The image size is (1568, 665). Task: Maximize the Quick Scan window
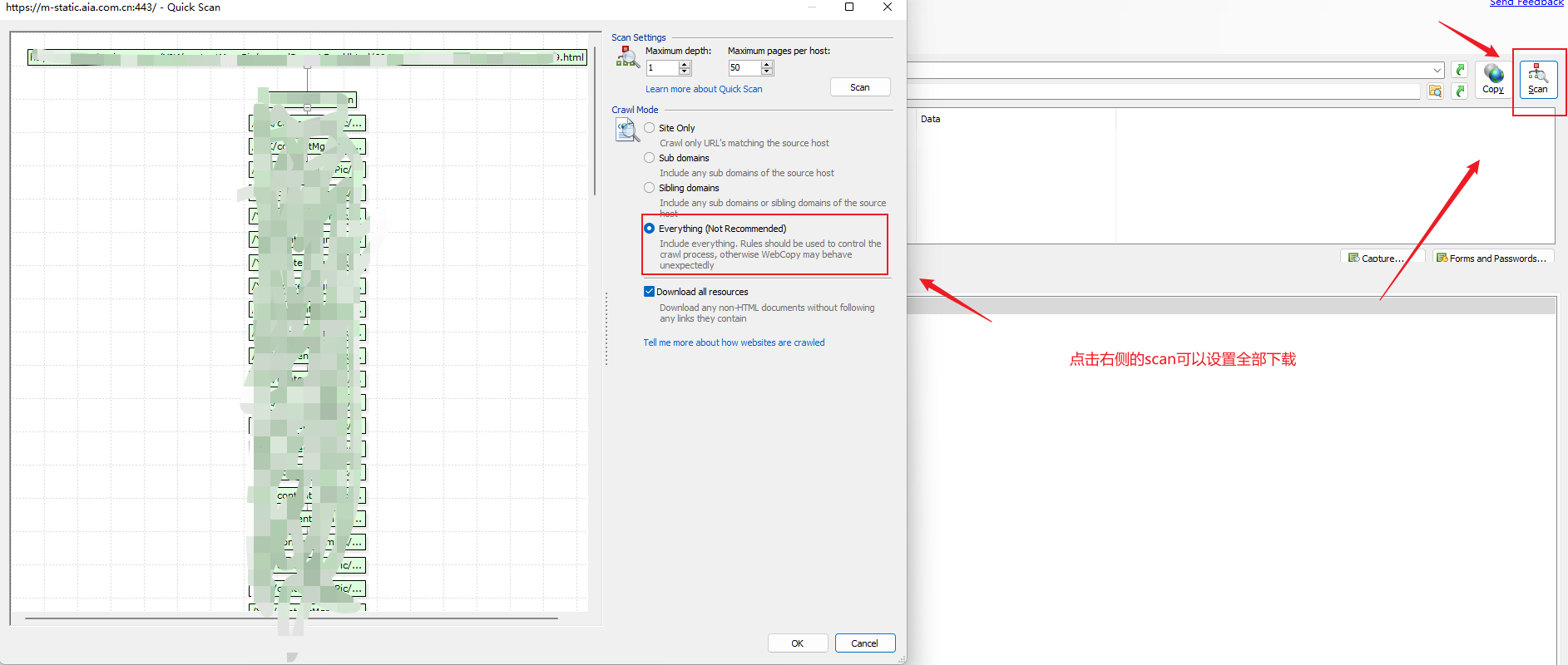pos(849,7)
